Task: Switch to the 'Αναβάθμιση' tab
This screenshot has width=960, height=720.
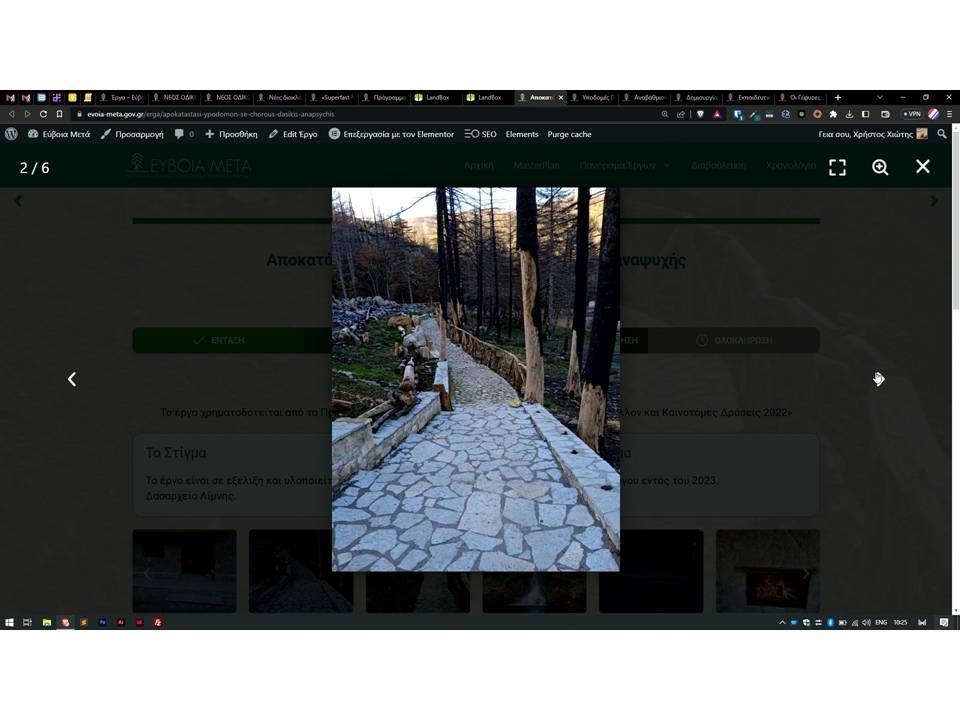Action: [645, 97]
